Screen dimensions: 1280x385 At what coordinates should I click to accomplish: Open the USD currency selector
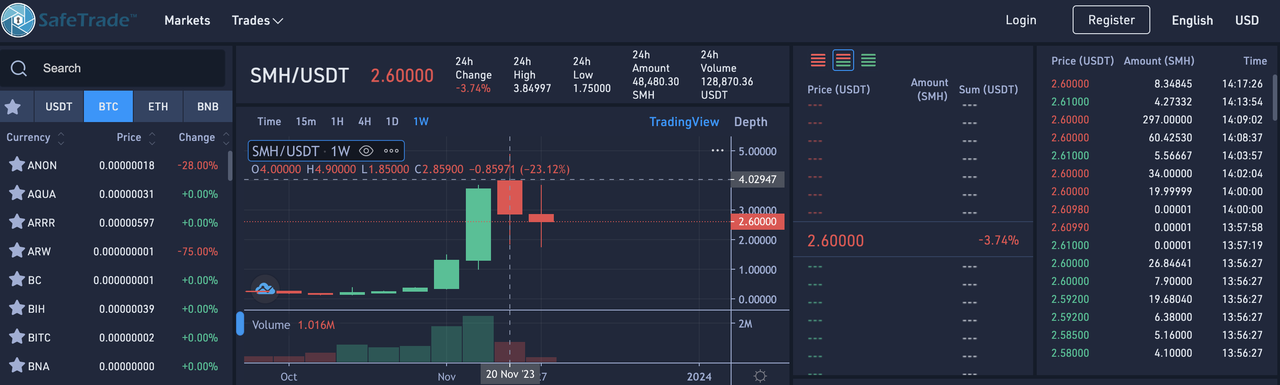tap(1247, 20)
